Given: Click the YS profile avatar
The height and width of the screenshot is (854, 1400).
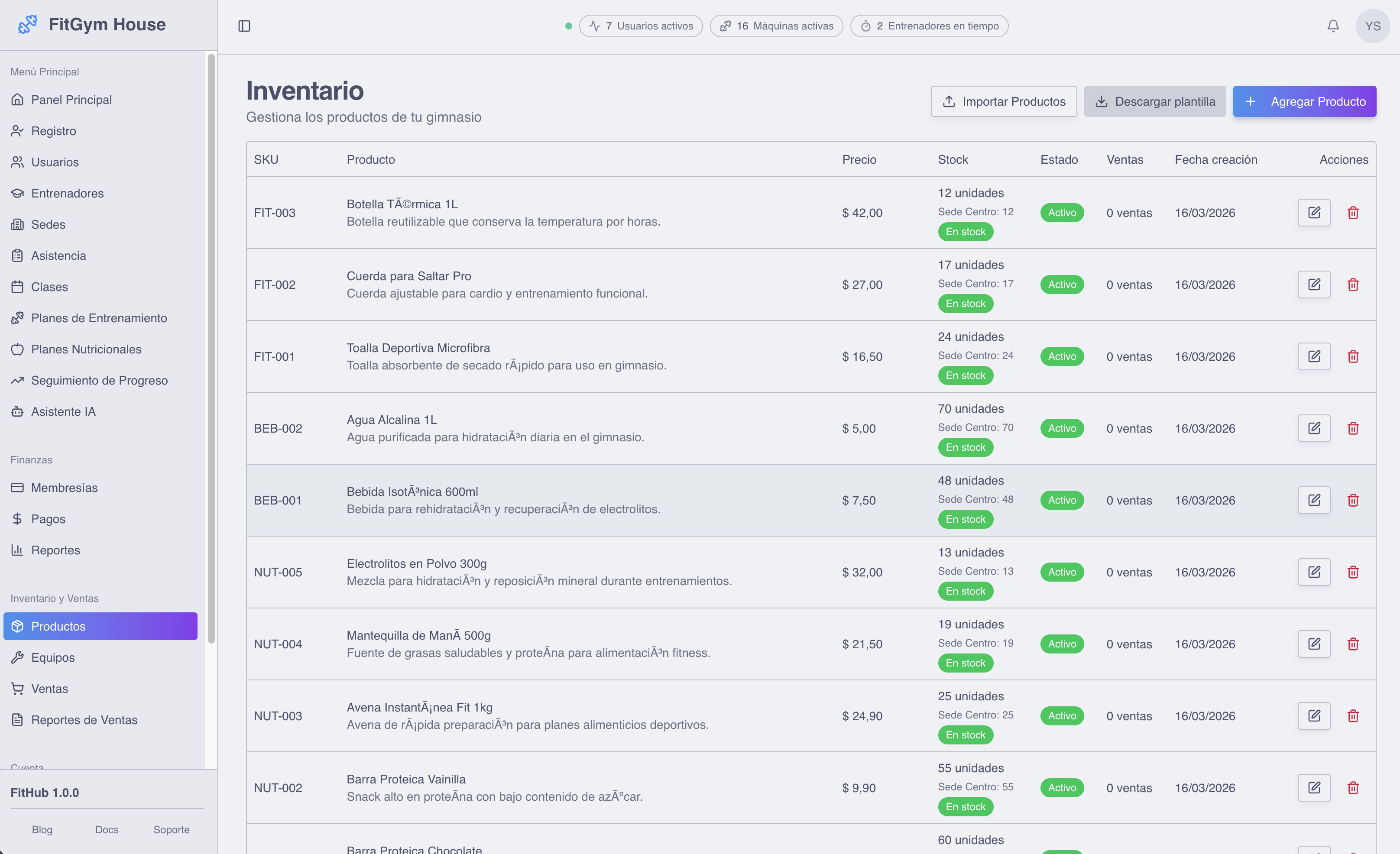Looking at the screenshot, I should point(1373,26).
